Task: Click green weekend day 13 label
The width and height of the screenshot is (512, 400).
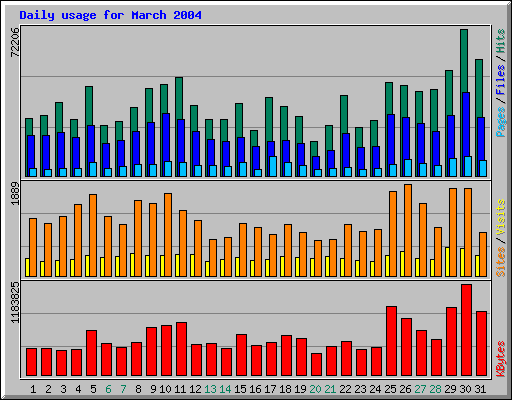Action: click(210, 389)
